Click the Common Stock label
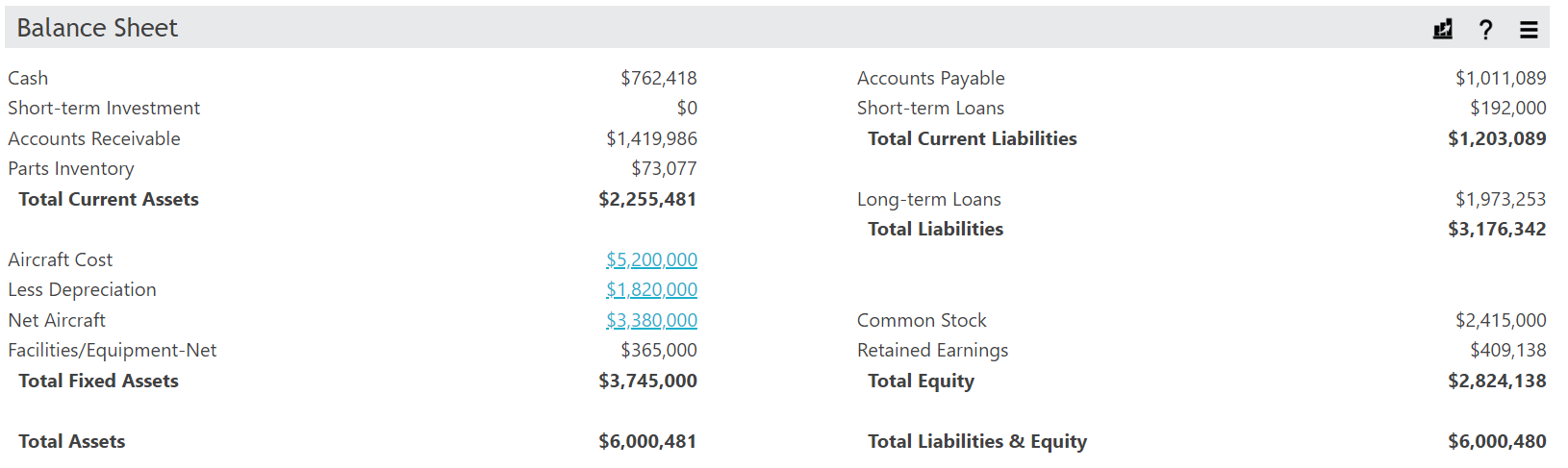This screenshot has width=1568, height=468. (x=922, y=320)
